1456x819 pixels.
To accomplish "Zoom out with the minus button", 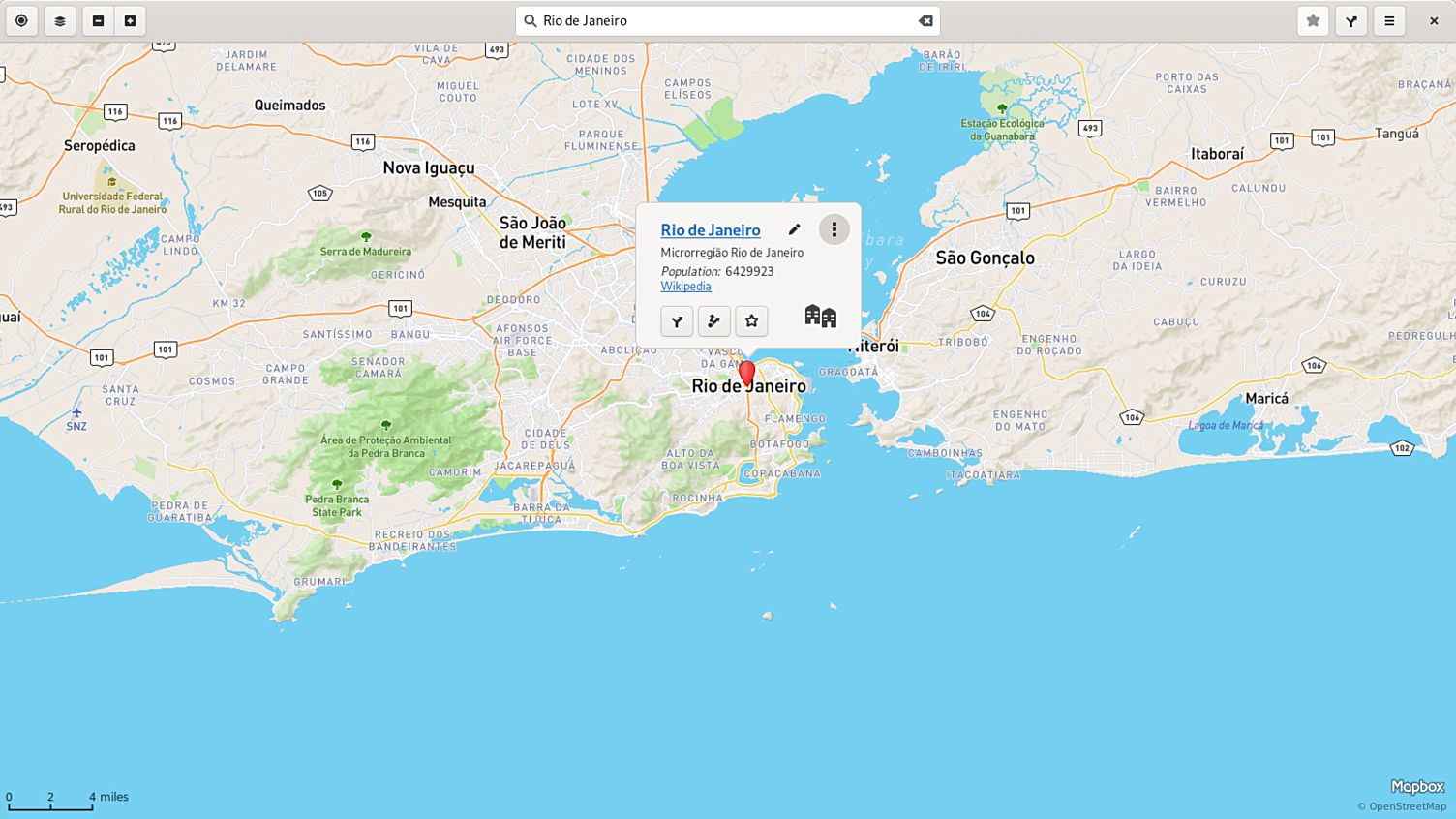I will [x=98, y=20].
